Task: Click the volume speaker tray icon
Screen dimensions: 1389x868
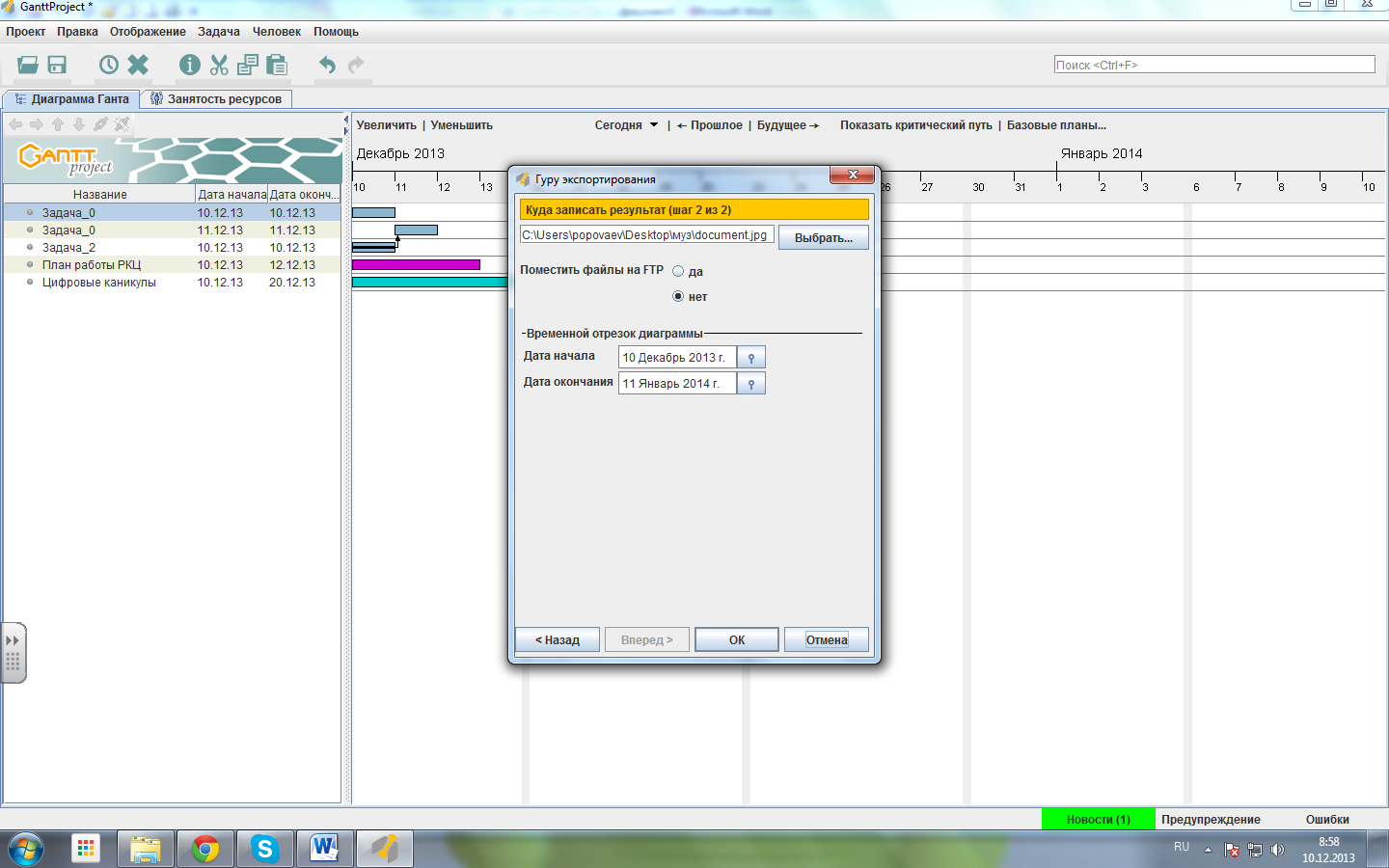Action: click(1278, 850)
